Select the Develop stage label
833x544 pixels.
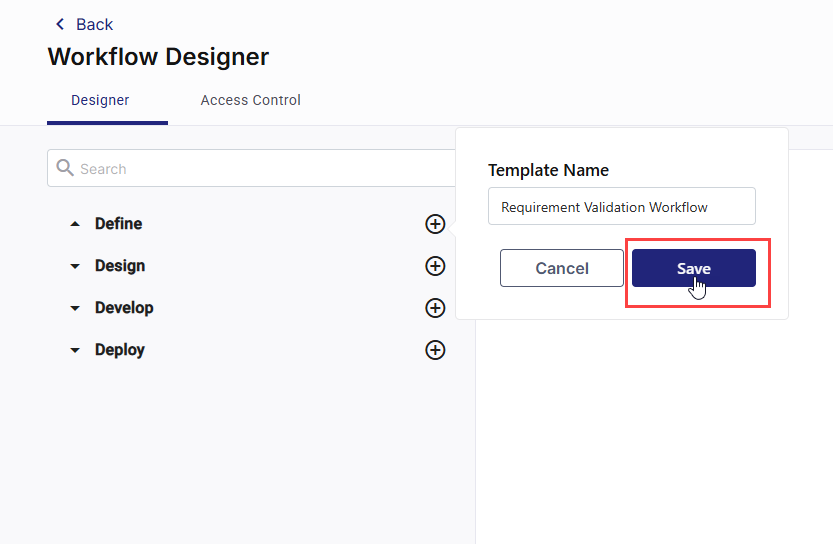point(124,308)
